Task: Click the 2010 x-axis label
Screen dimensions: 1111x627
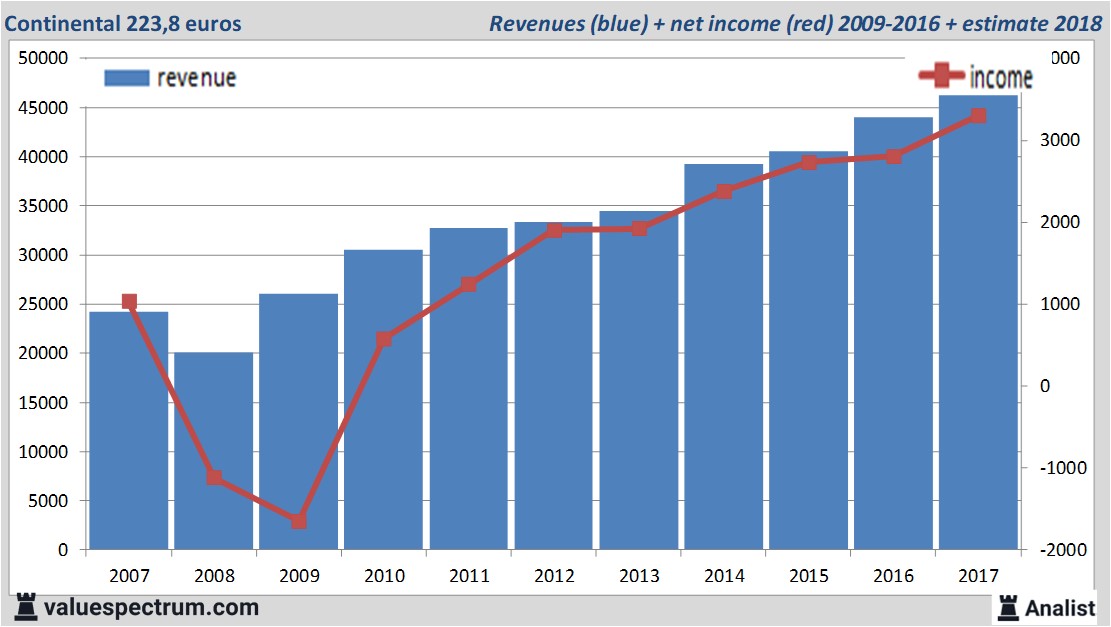Action: click(x=384, y=575)
